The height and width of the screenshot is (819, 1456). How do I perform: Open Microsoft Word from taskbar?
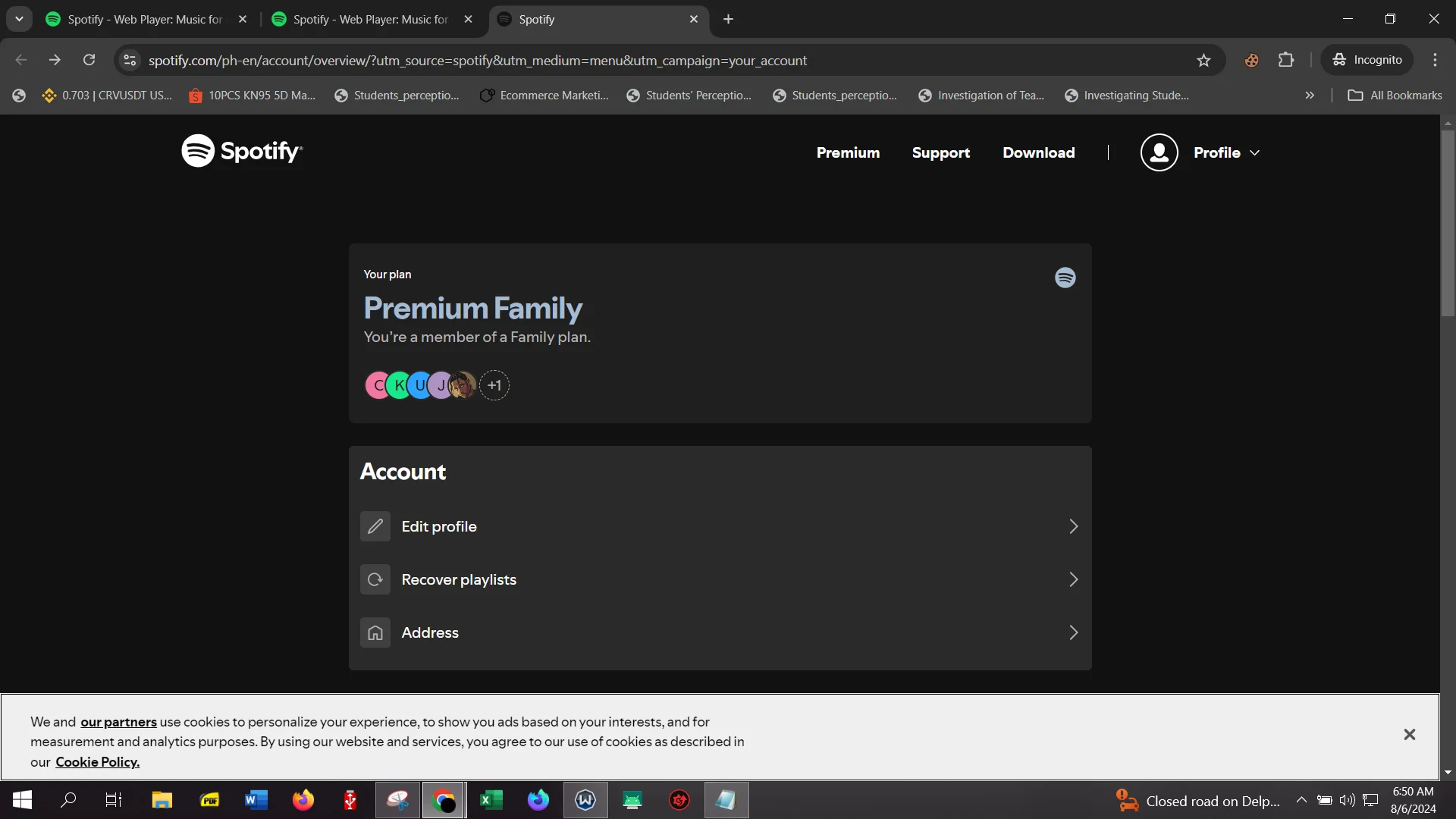[x=256, y=800]
